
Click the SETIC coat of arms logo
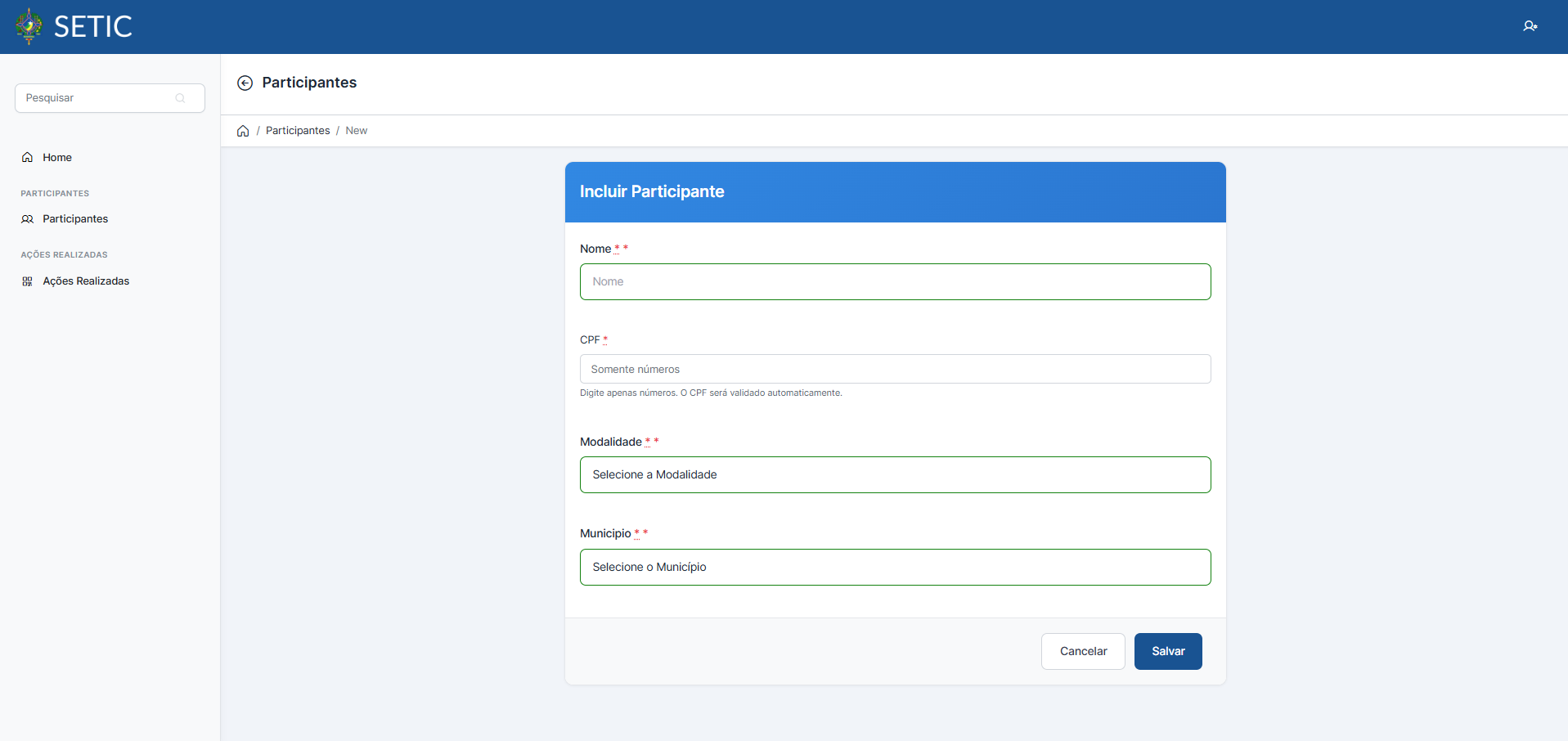coord(29,26)
